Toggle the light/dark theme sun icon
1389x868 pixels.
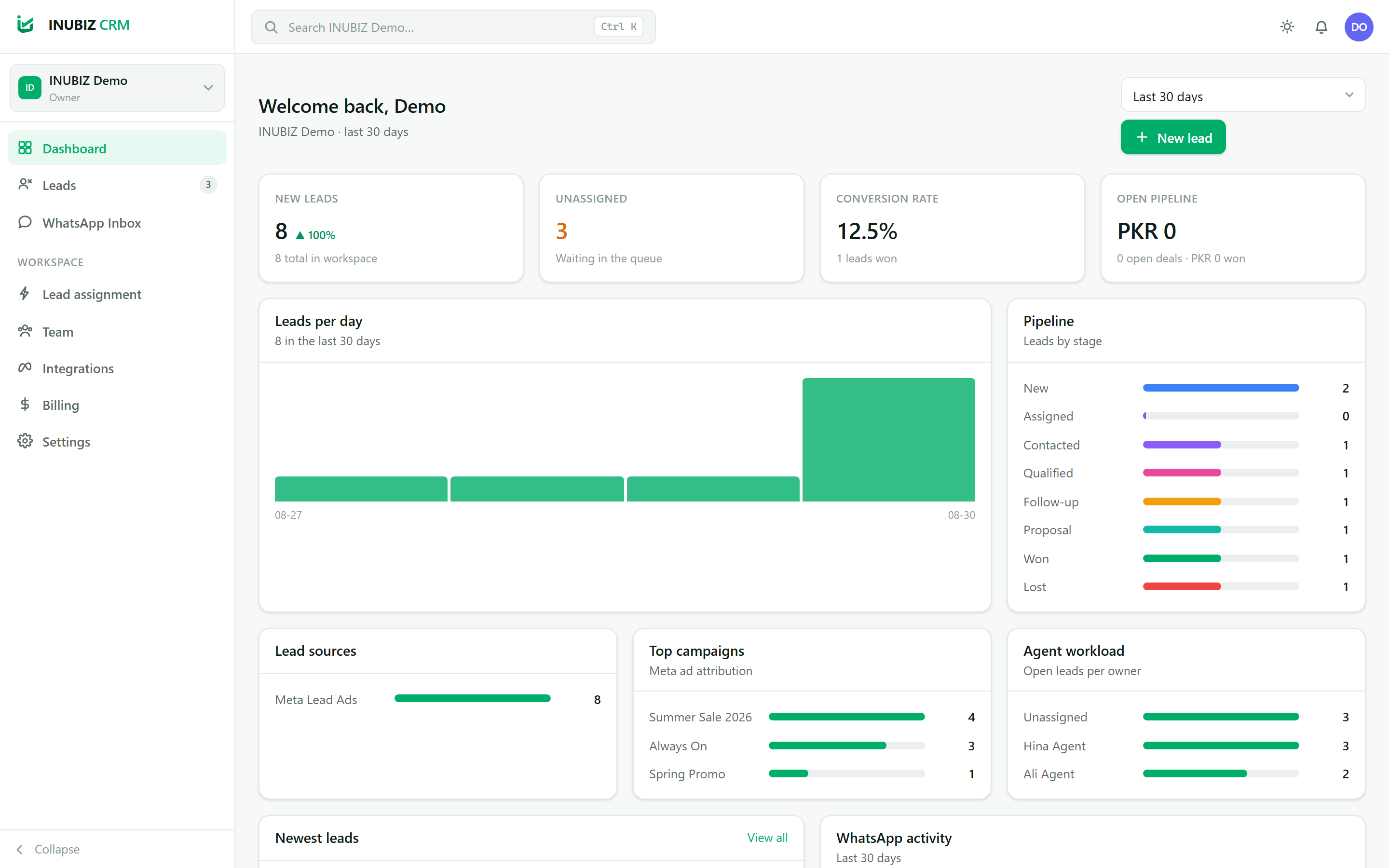coord(1287,27)
